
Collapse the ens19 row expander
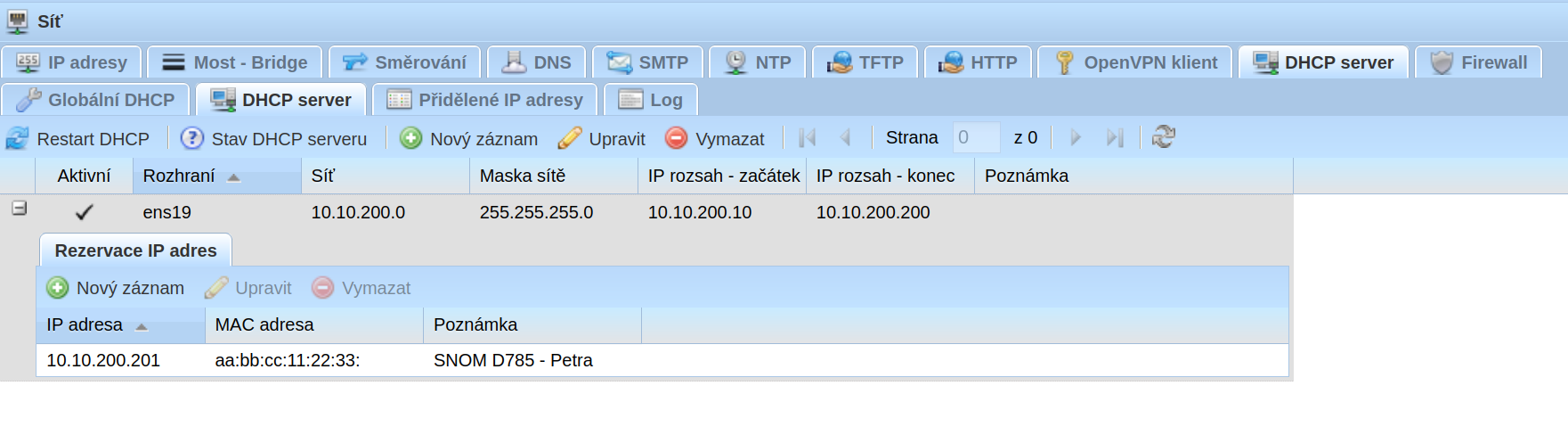point(19,209)
